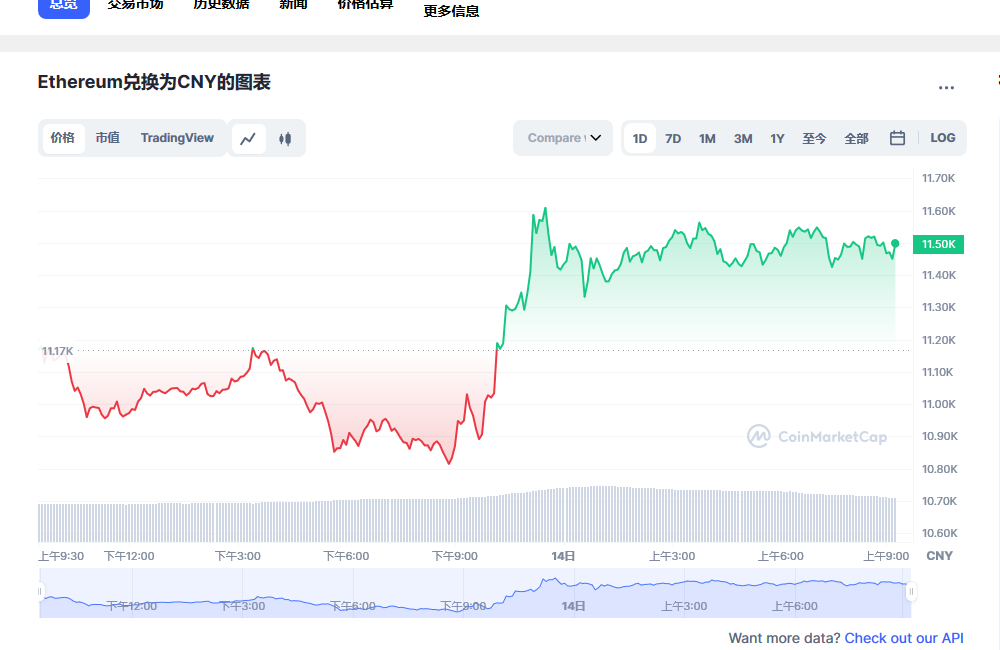This screenshot has width=1000, height=650.
Task: Switch to candlestick chart icon
Action: [x=284, y=138]
